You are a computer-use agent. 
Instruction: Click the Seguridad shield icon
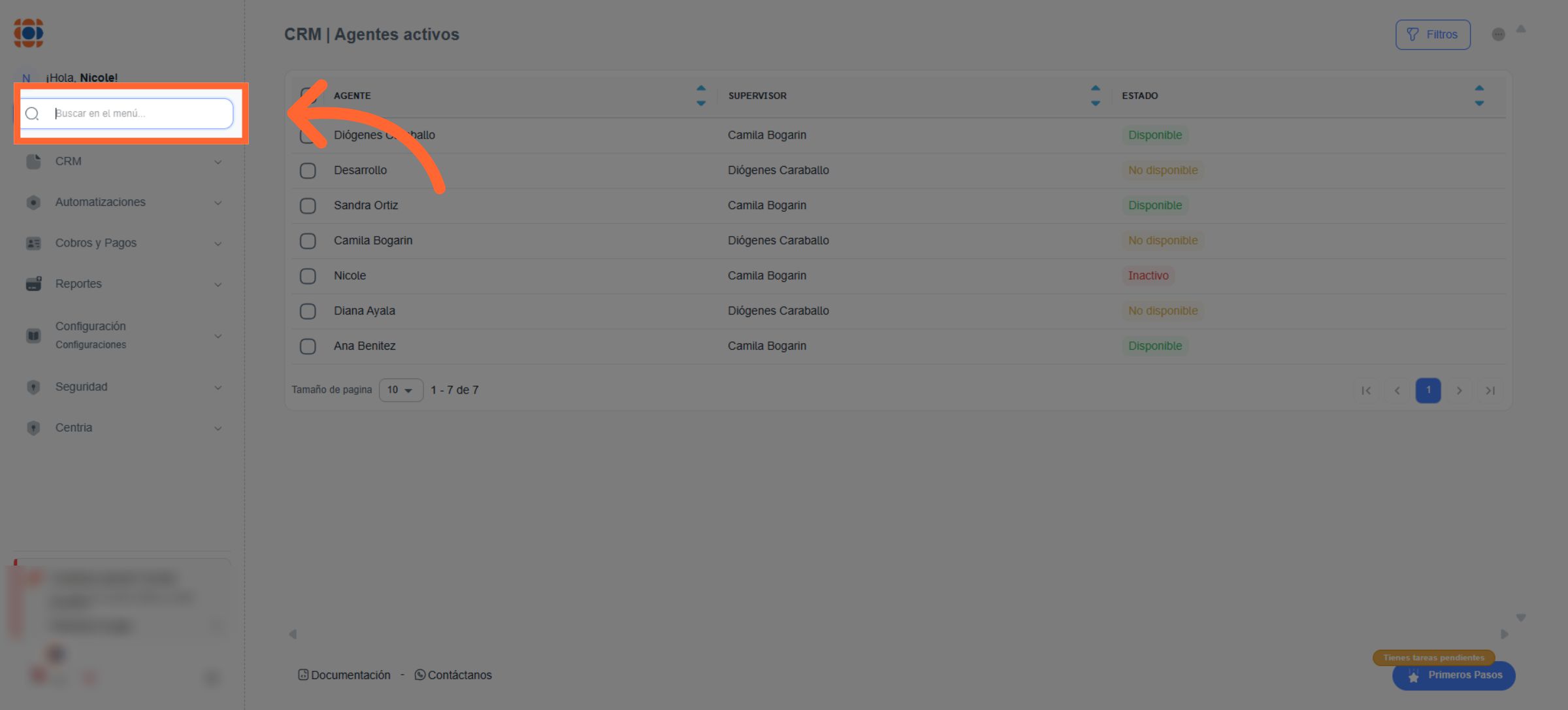click(33, 387)
